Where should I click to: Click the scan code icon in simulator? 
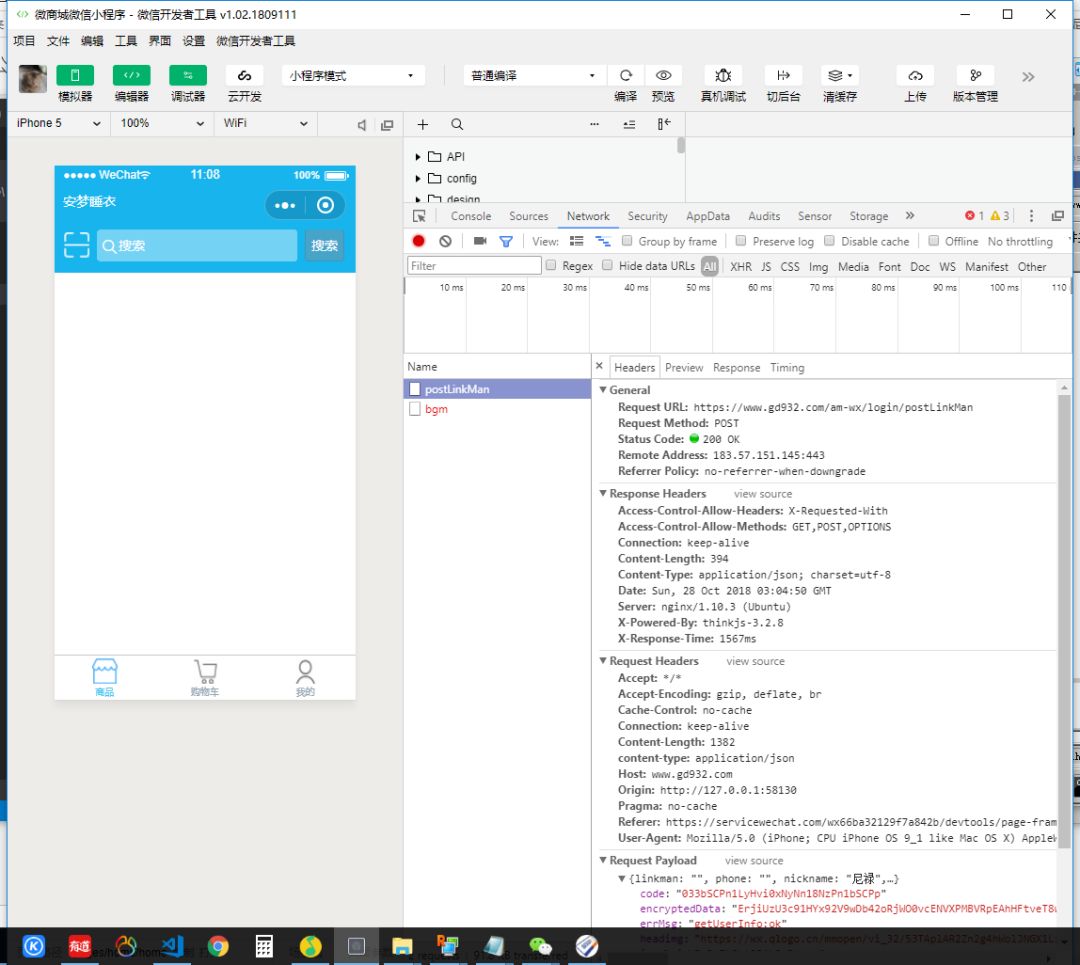point(76,245)
